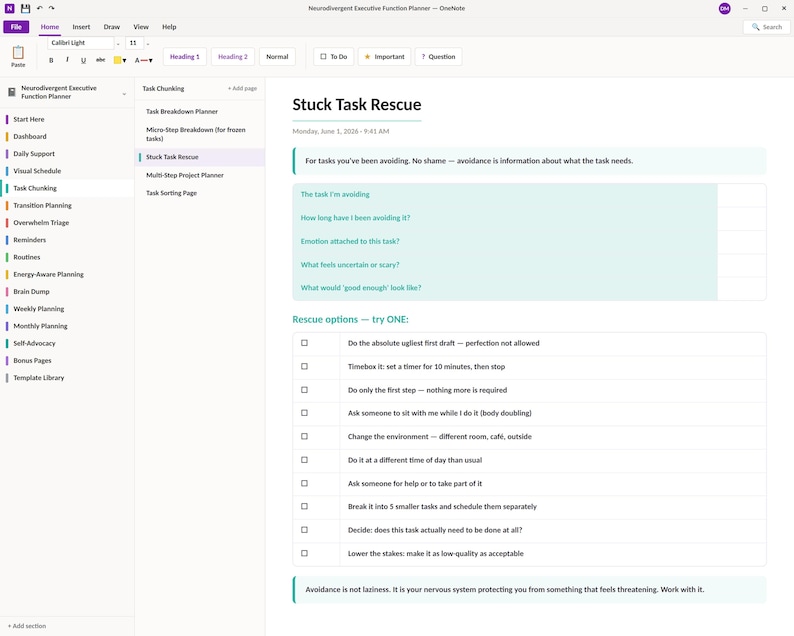Check 'Do only the first step' box
The height and width of the screenshot is (636, 794).
tap(304, 390)
